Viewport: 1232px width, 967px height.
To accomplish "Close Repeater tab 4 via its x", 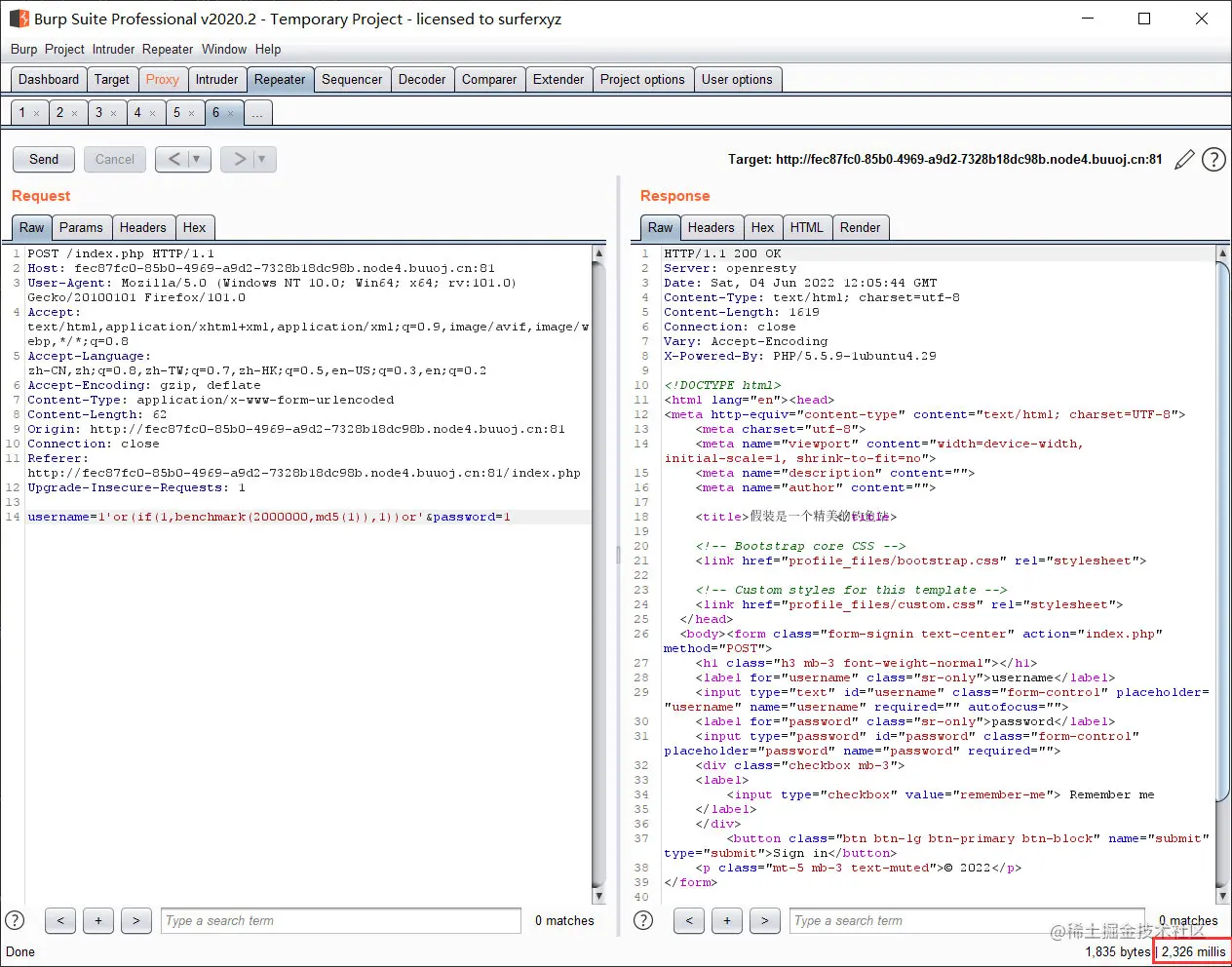I will point(152,113).
